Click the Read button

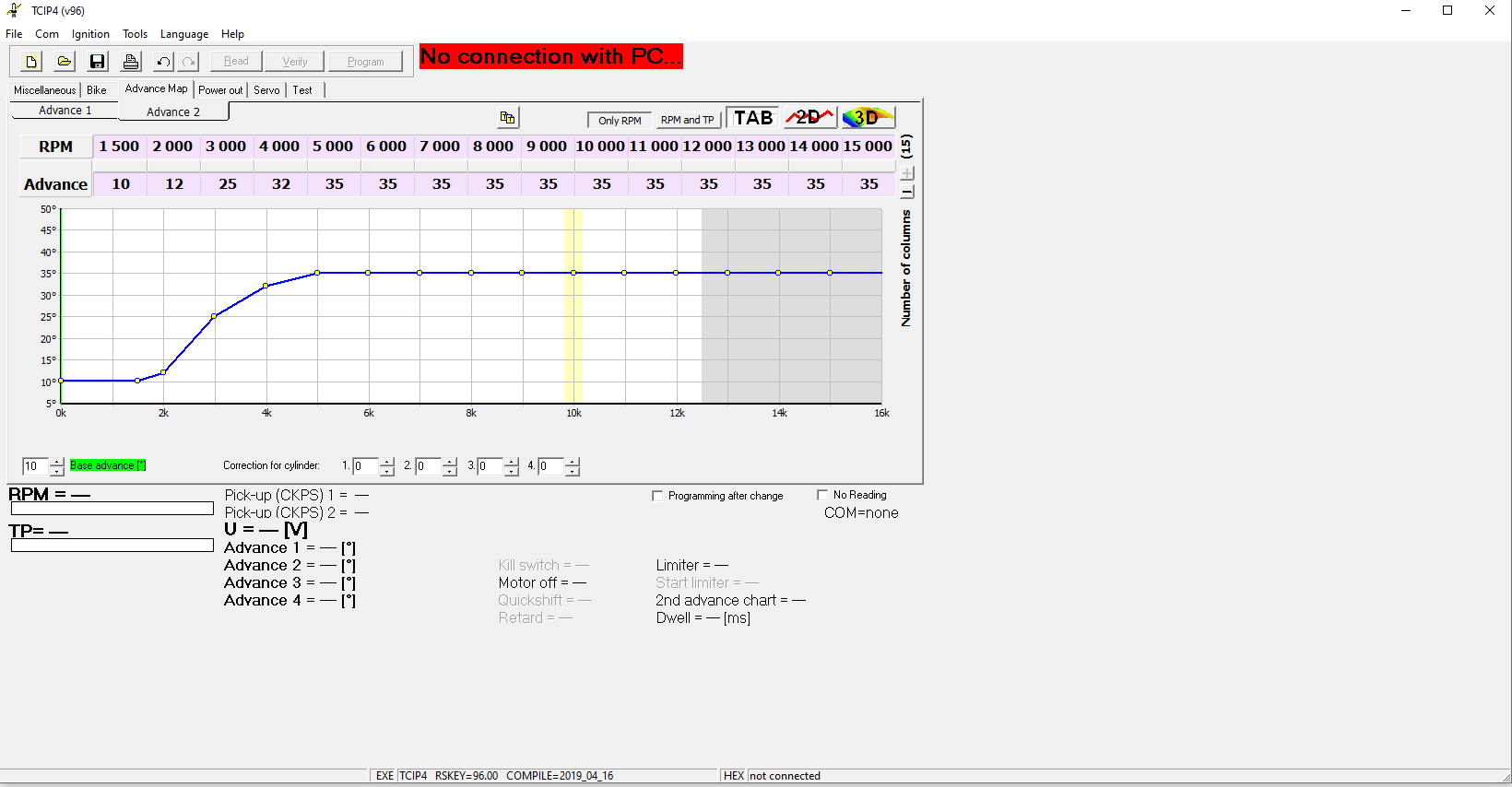(x=236, y=62)
